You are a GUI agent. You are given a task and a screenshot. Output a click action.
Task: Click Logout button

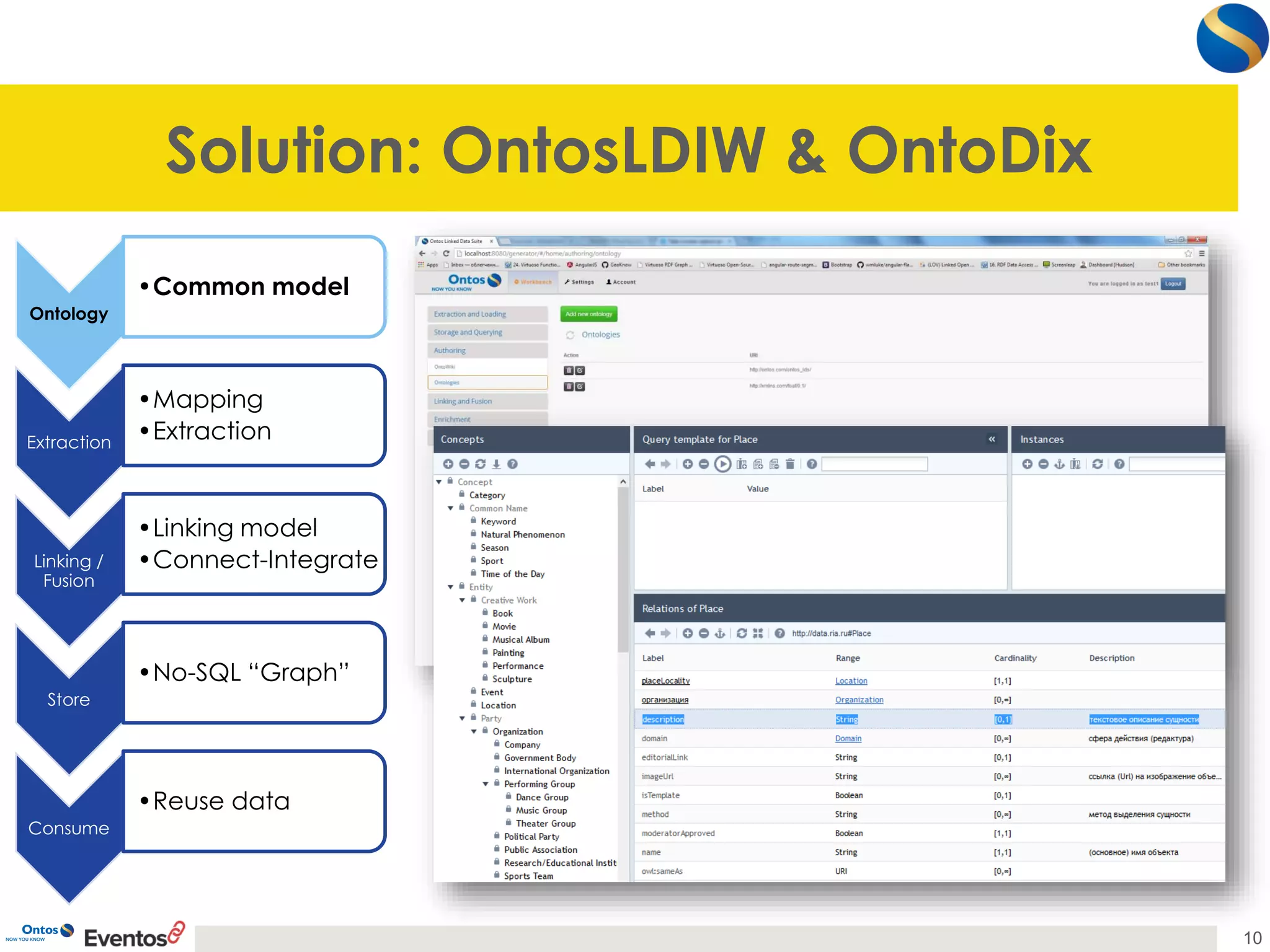tap(1173, 283)
